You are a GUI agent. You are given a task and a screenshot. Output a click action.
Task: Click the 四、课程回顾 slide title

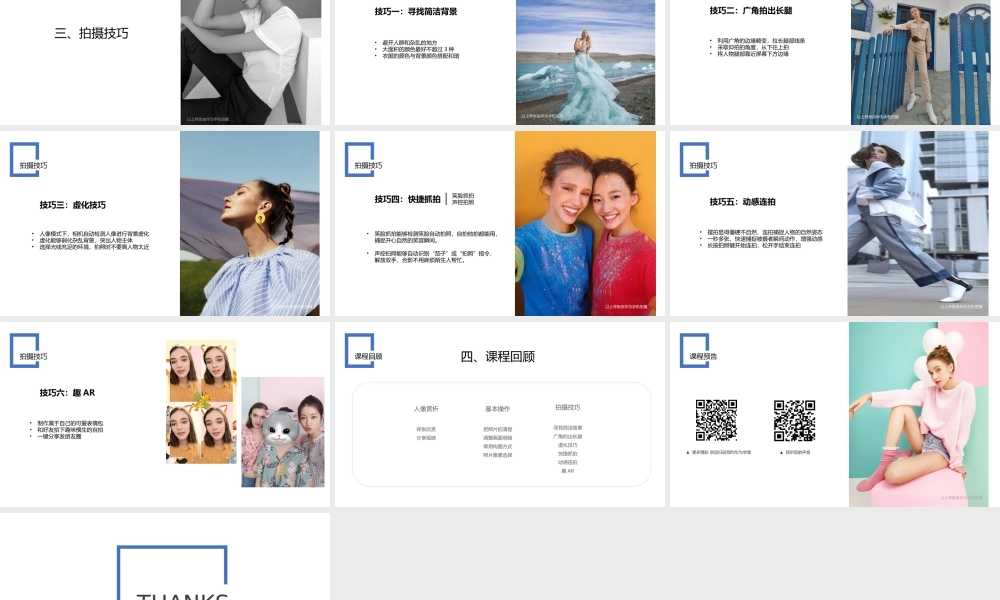point(497,356)
